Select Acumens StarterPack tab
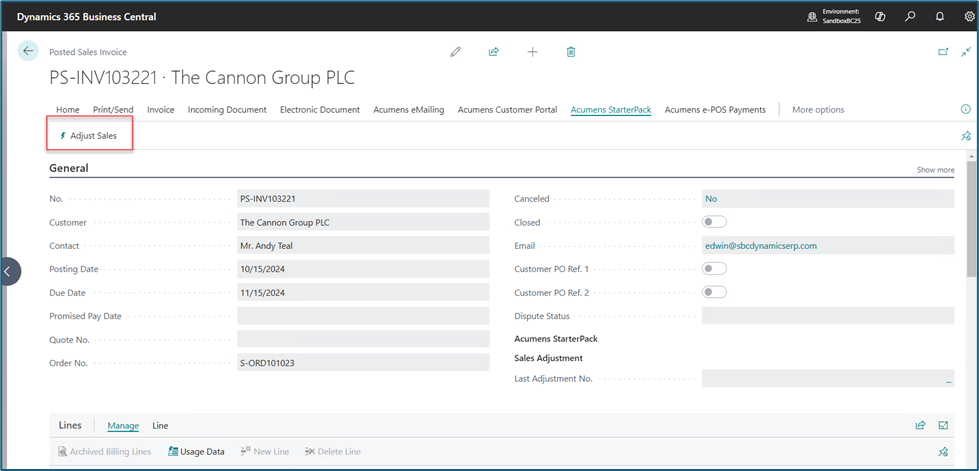Image resolution: width=979 pixels, height=471 pixels. pyautogui.click(x=611, y=109)
